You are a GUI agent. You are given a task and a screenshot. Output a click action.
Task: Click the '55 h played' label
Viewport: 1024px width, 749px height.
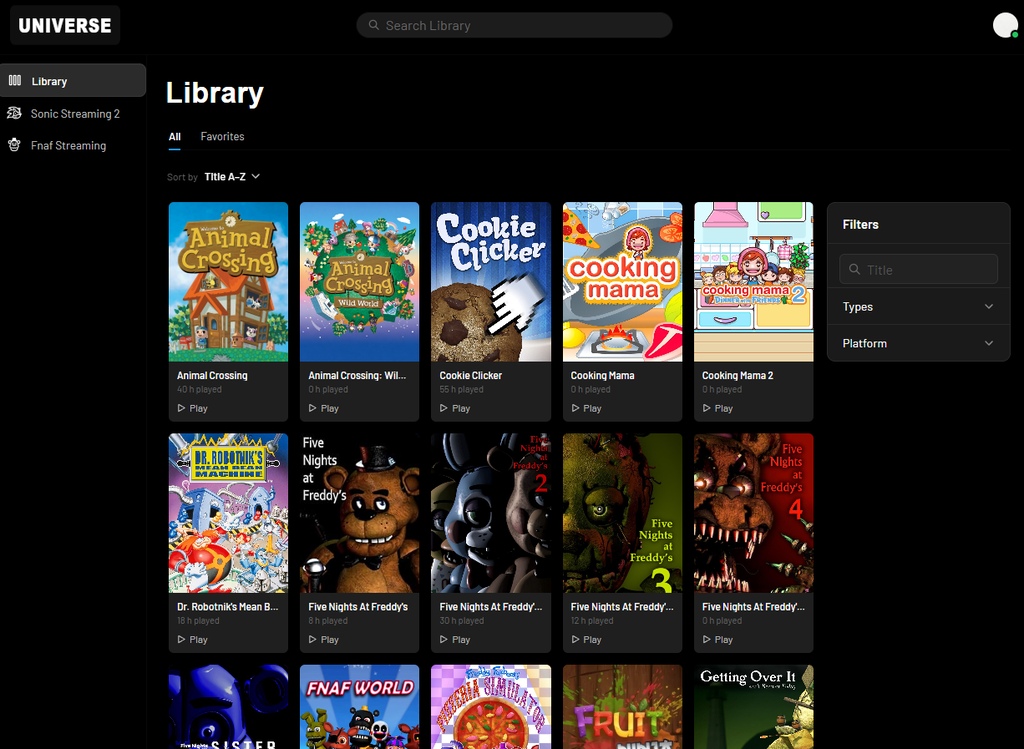click(x=461, y=389)
